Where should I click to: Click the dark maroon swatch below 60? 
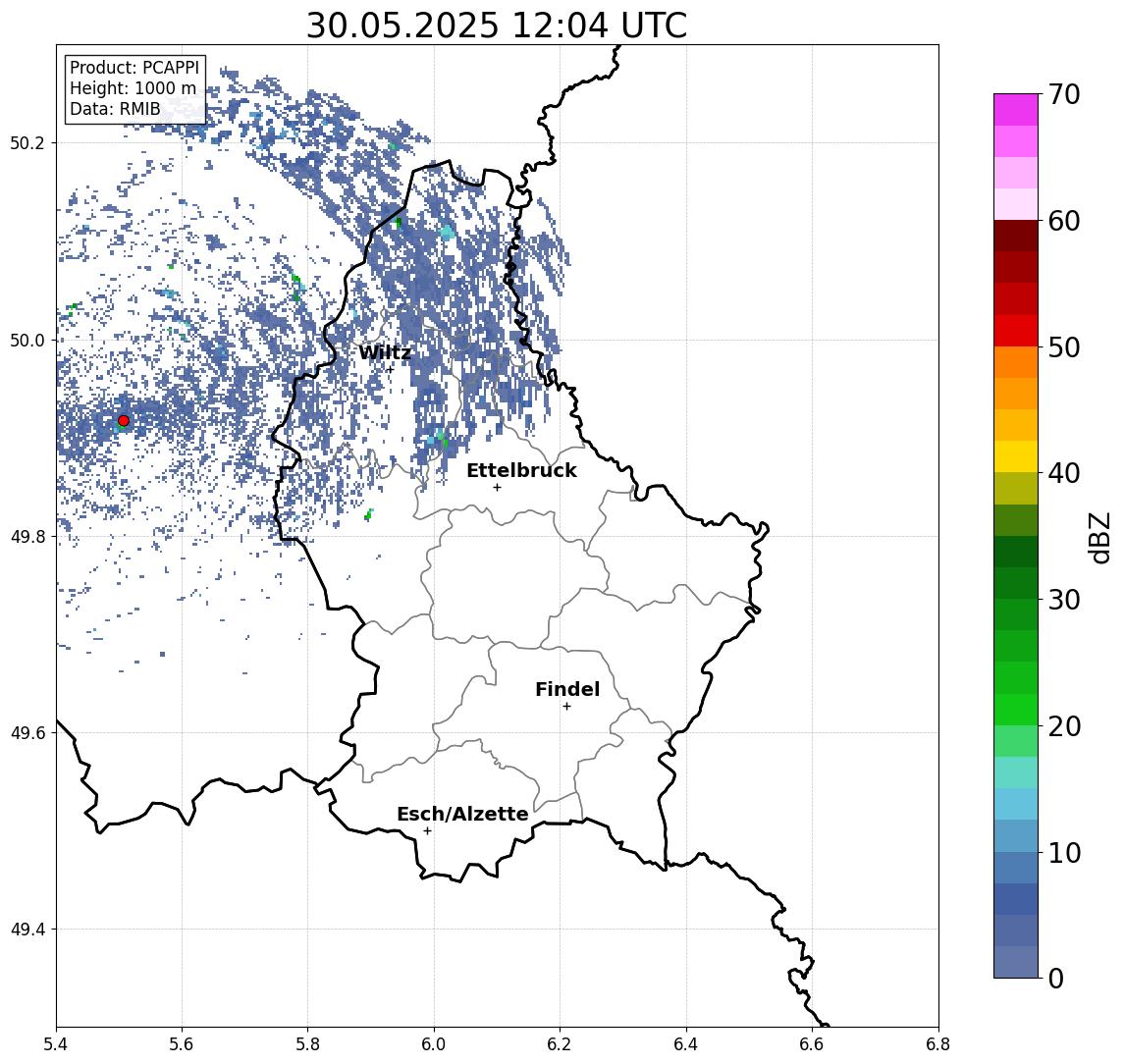point(1016,236)
